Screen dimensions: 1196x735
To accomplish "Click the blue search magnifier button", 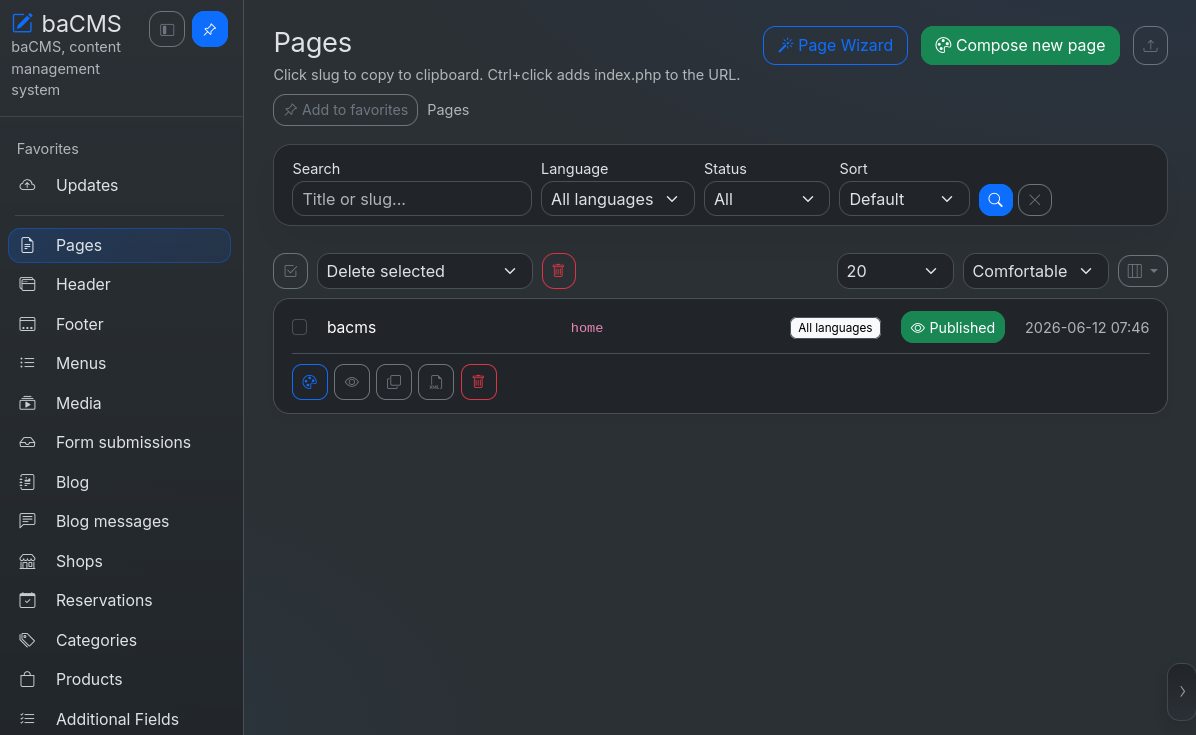I will 995,200.
